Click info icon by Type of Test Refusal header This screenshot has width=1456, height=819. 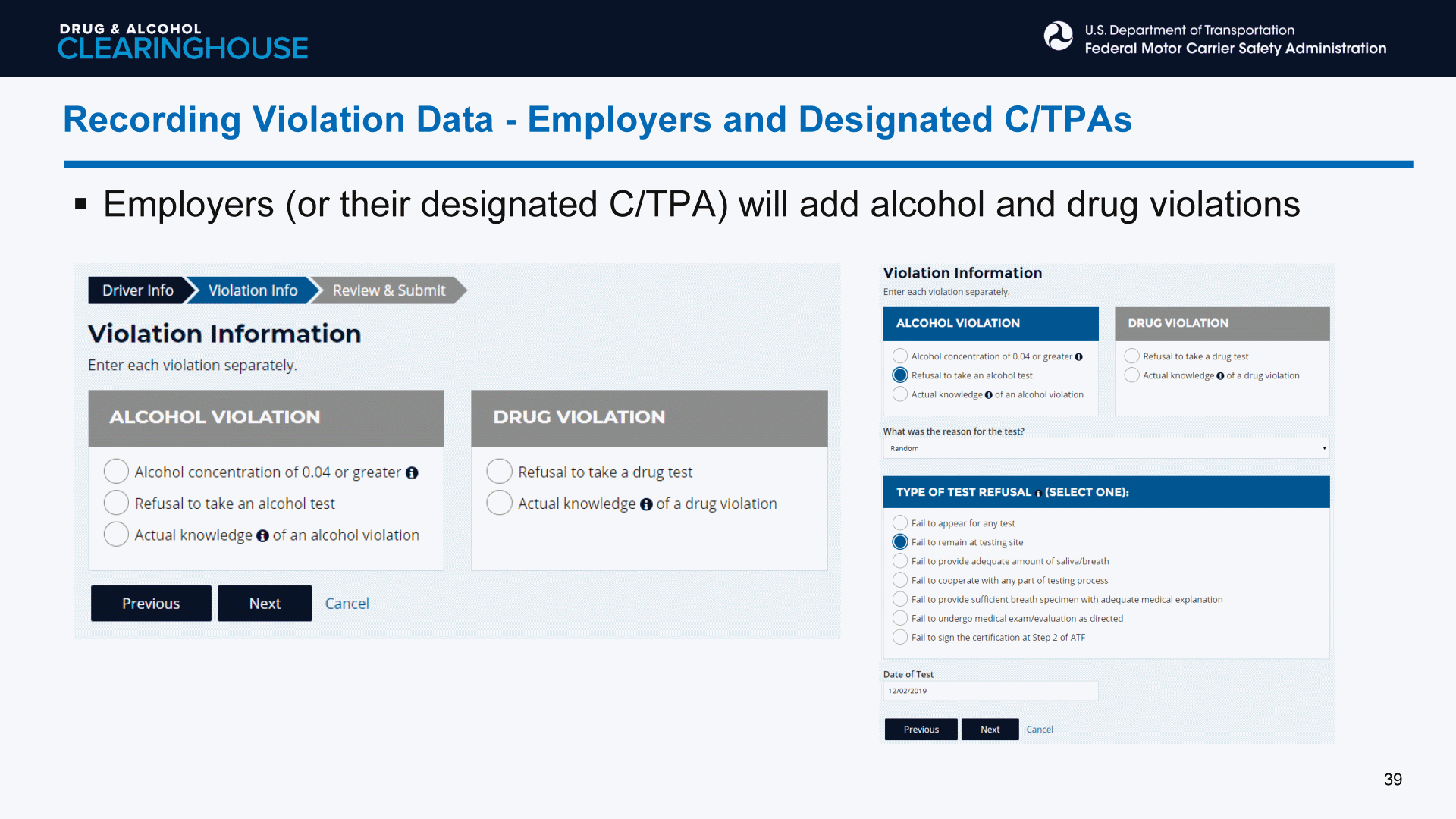click(1038, 493)
